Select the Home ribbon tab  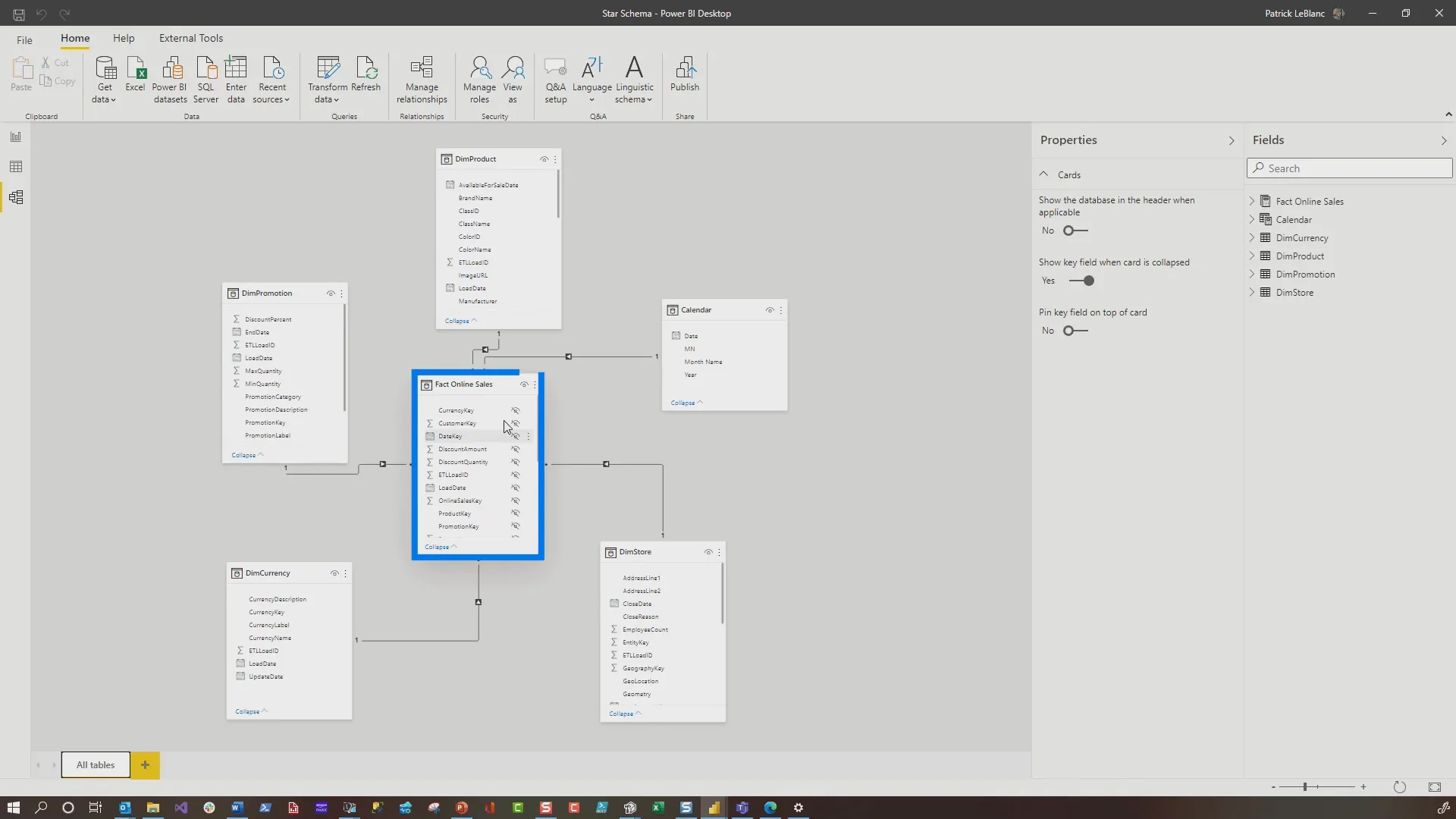click(x=75, y=38)
